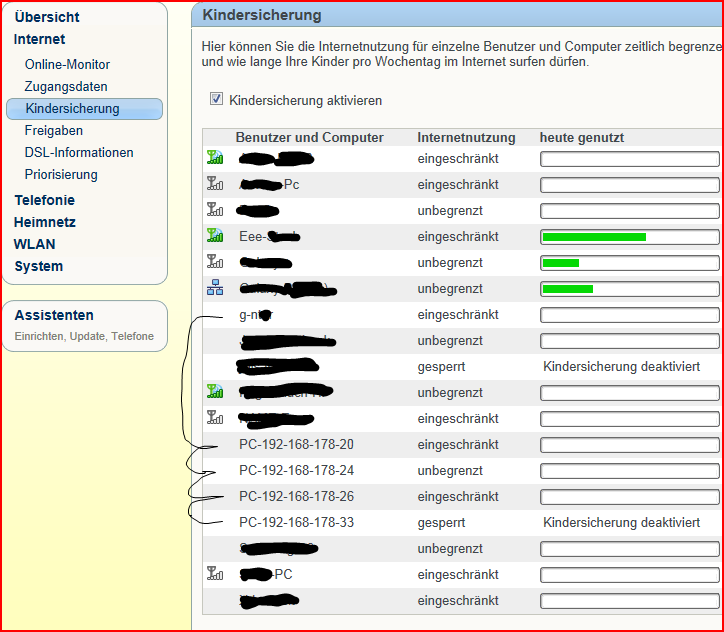Open the Übersicht page
Screen dimensions: 724x632
tap(47, 17)
